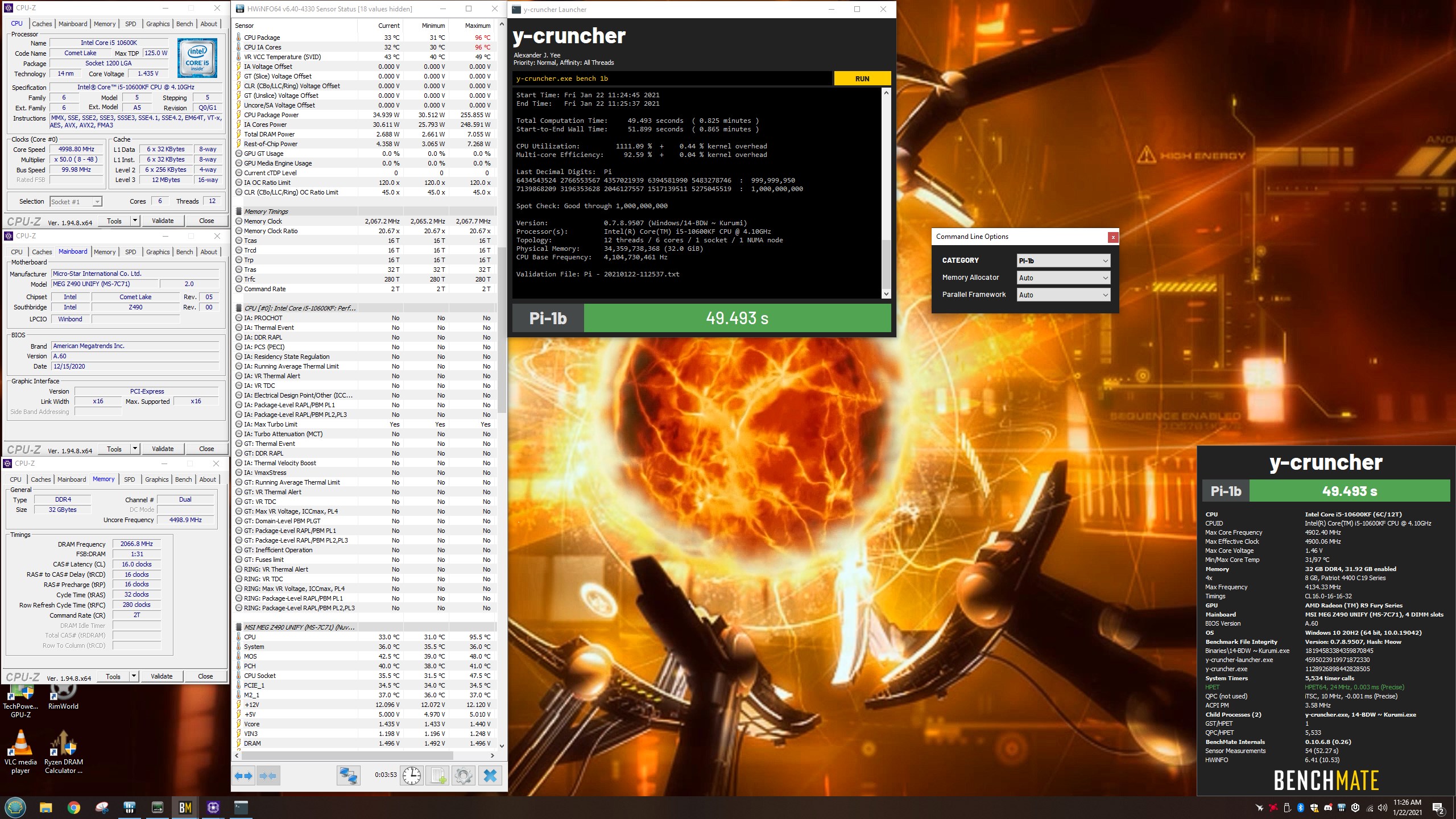The image size is (1456, 819).
Task: Open Bluetooth tray icon
Action: point(1301,808)
